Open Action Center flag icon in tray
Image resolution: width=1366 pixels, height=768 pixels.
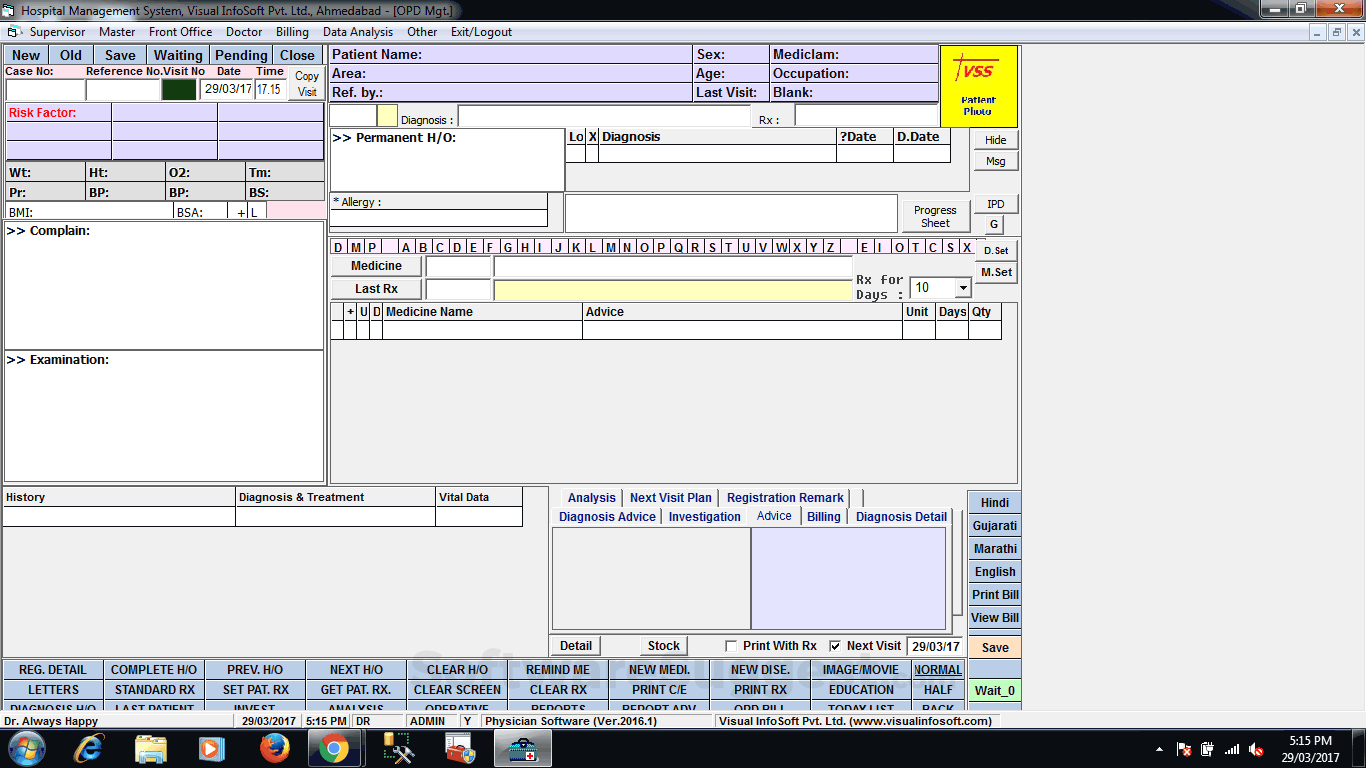[1184, 749]
